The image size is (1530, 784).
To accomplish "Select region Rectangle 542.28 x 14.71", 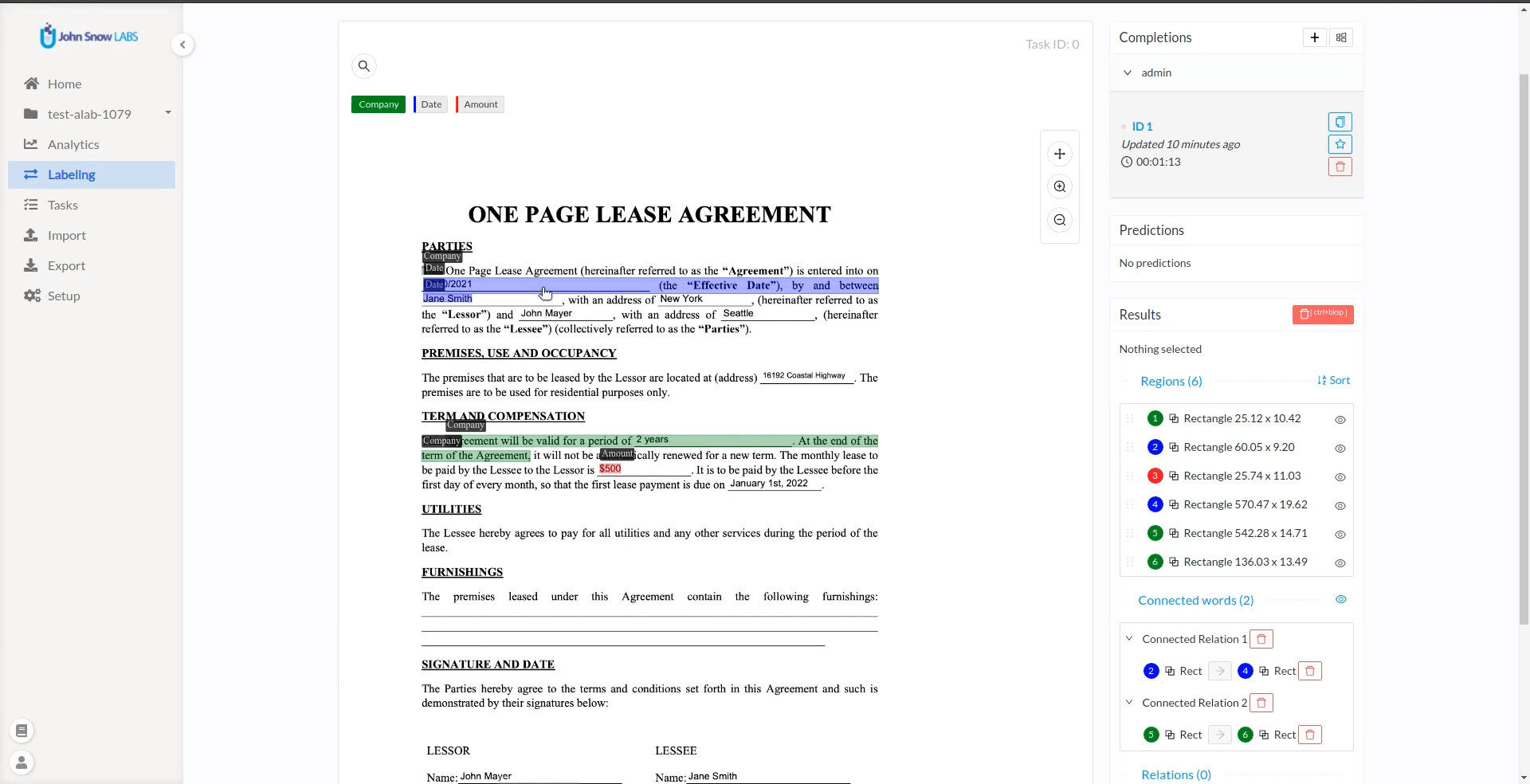I will [x=1236, y=533].
